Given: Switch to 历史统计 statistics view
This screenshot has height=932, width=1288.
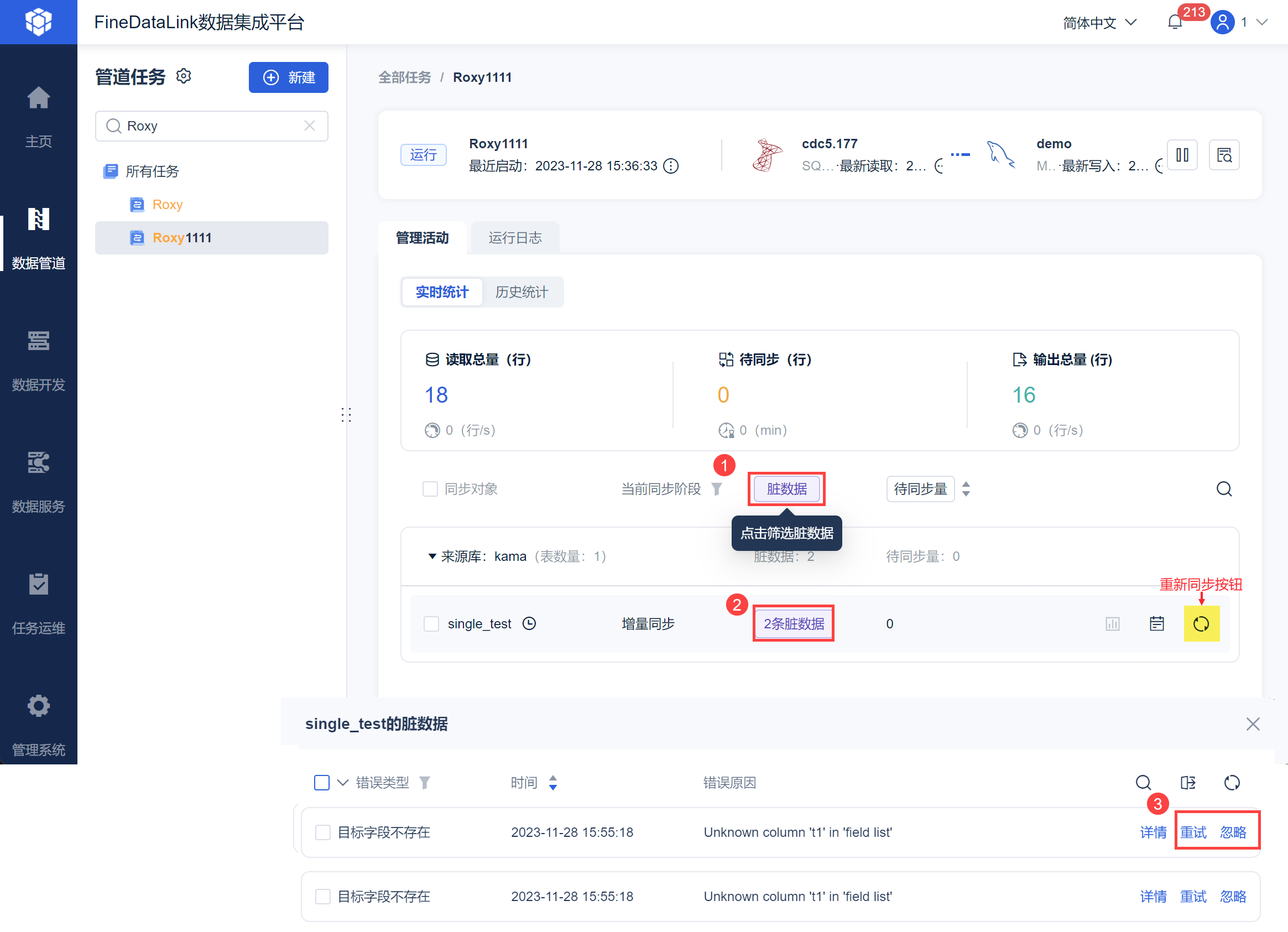Looking at the screenshot, I should (x=521, y=292).
